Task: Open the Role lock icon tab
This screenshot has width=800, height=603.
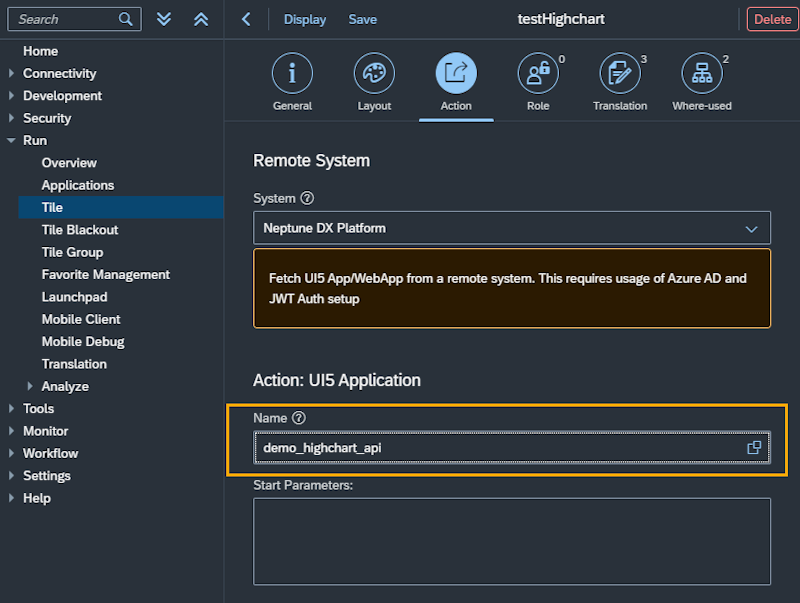Action: coord(538,74)
